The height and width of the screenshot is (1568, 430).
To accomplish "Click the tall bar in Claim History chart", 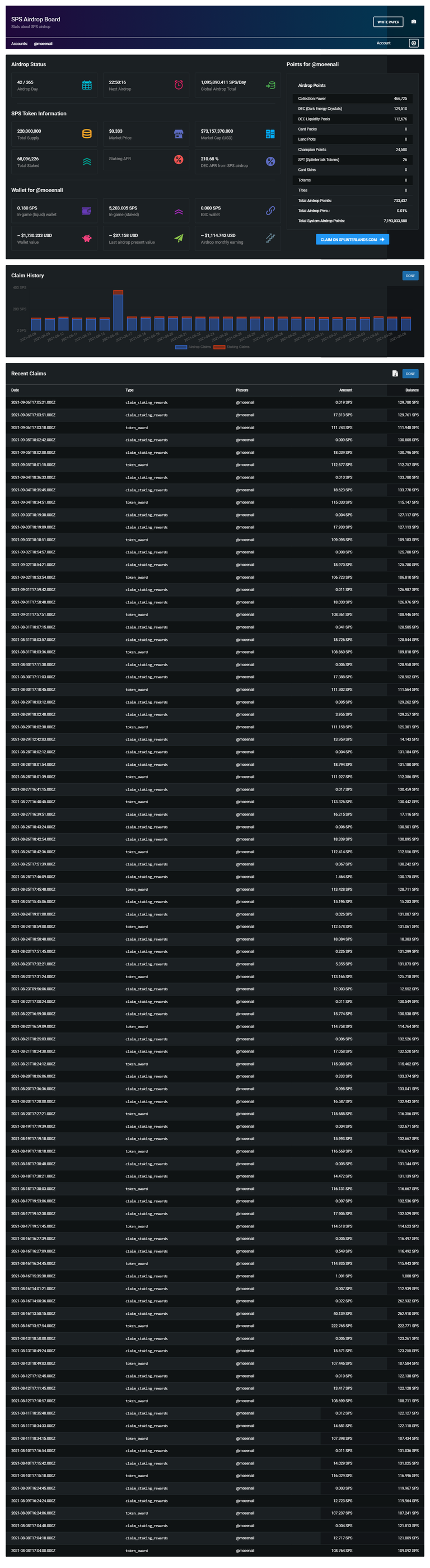I will (118, 310).
